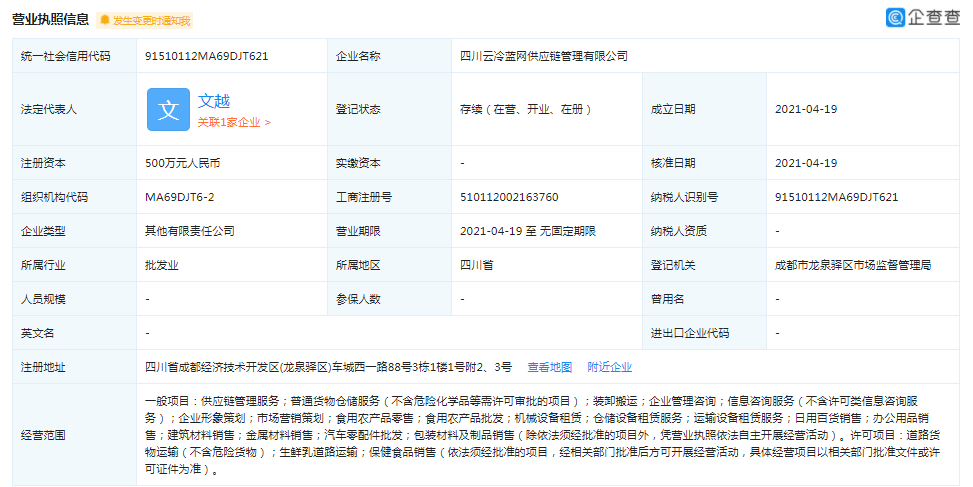Click business term 2021-04-19 至 无固定期限
The width and height of the screenshot is (973, 487).
527,231
